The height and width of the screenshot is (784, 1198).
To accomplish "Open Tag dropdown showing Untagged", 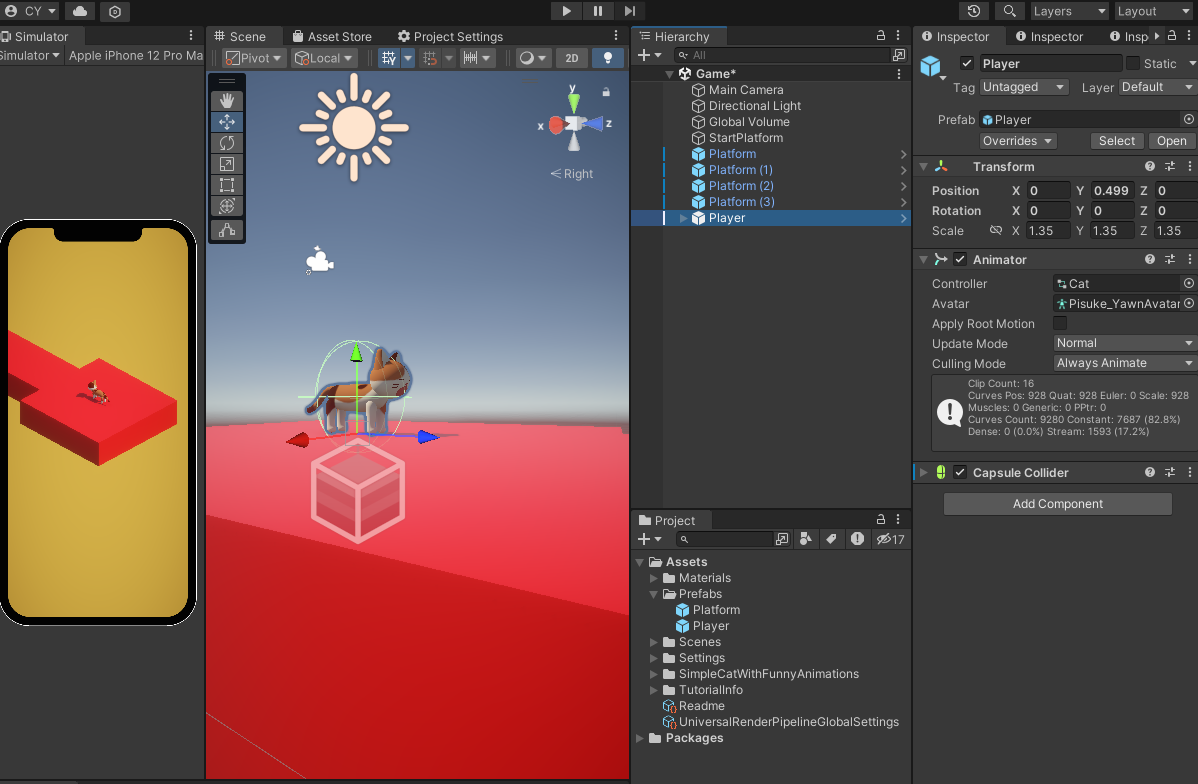I will click(x=1023, y=87).
